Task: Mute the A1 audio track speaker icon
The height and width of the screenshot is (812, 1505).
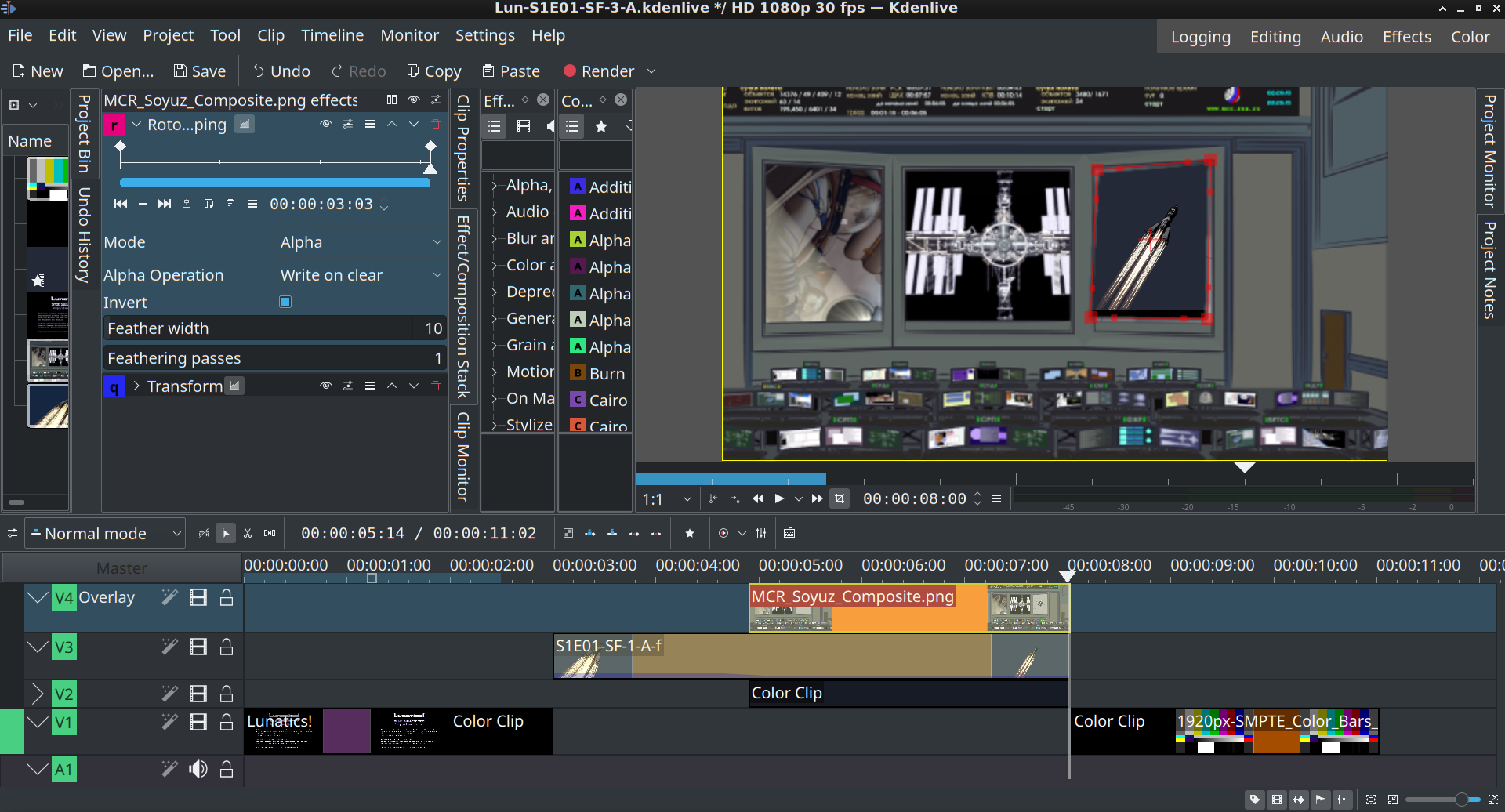Action: [198, 770]
